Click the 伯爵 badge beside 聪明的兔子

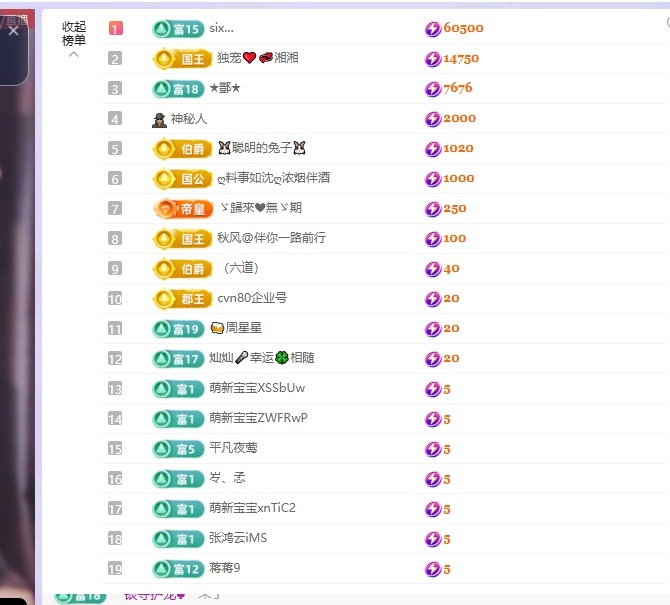182,149
